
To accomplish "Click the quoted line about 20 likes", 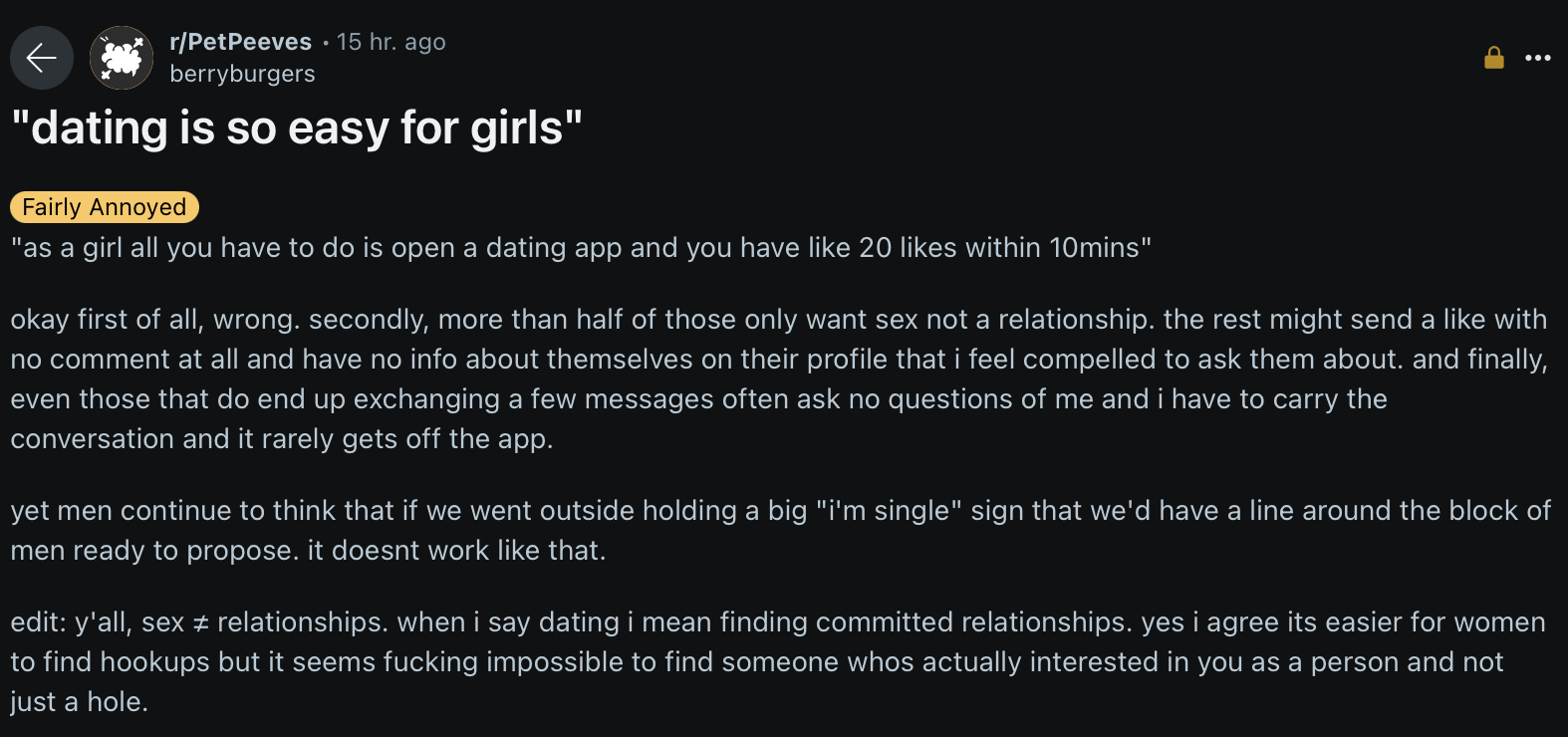I will 581,248.
